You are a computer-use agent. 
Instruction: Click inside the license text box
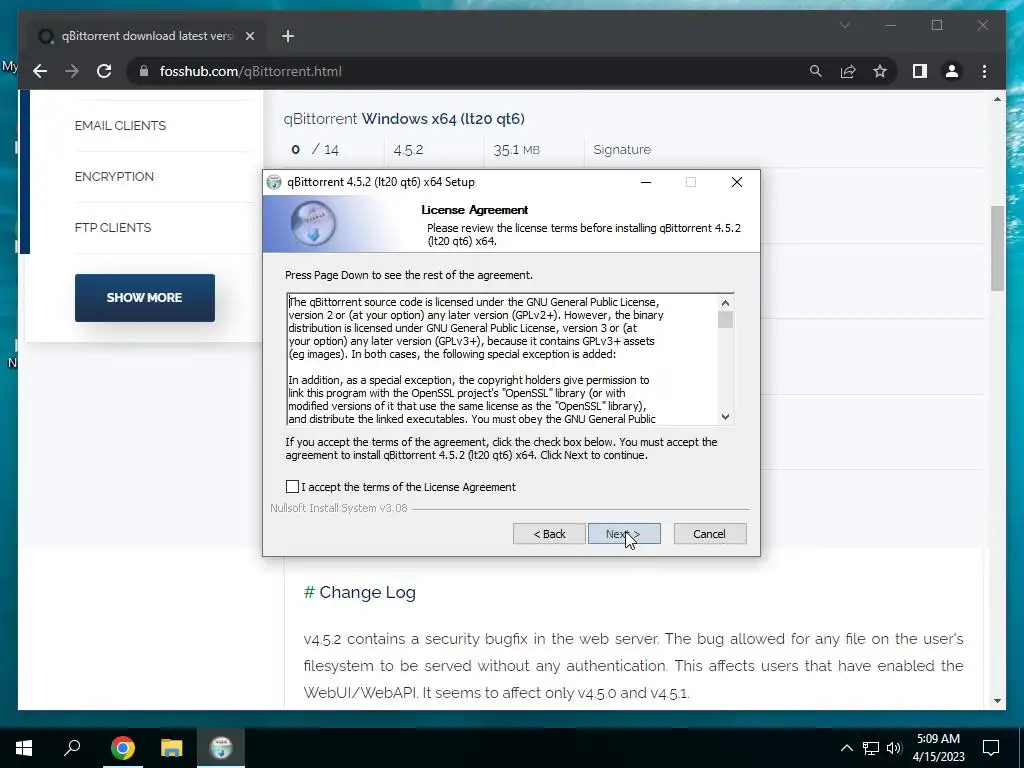(x=503, y=360)
